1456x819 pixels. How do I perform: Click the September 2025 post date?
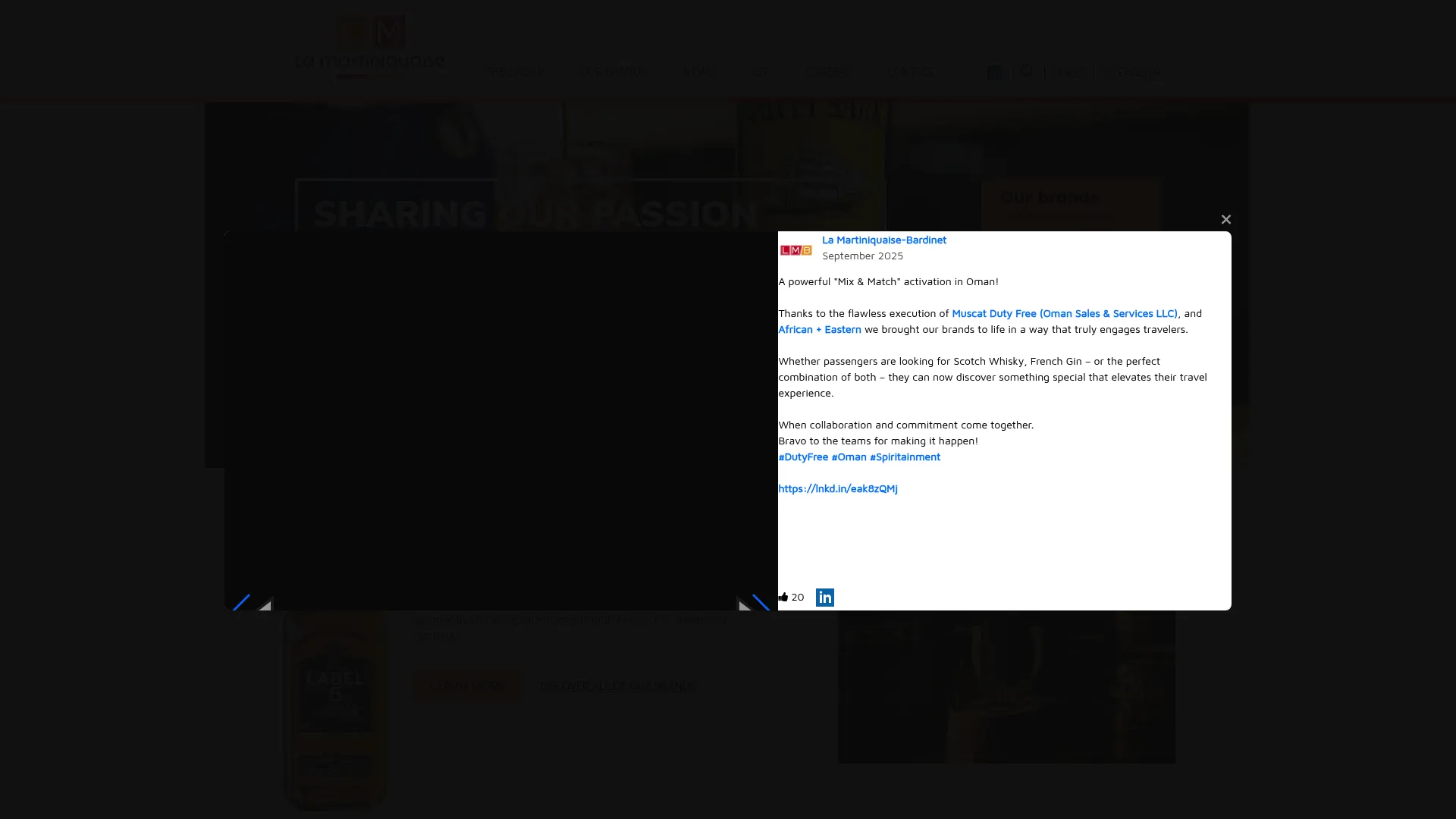[862, 256]
